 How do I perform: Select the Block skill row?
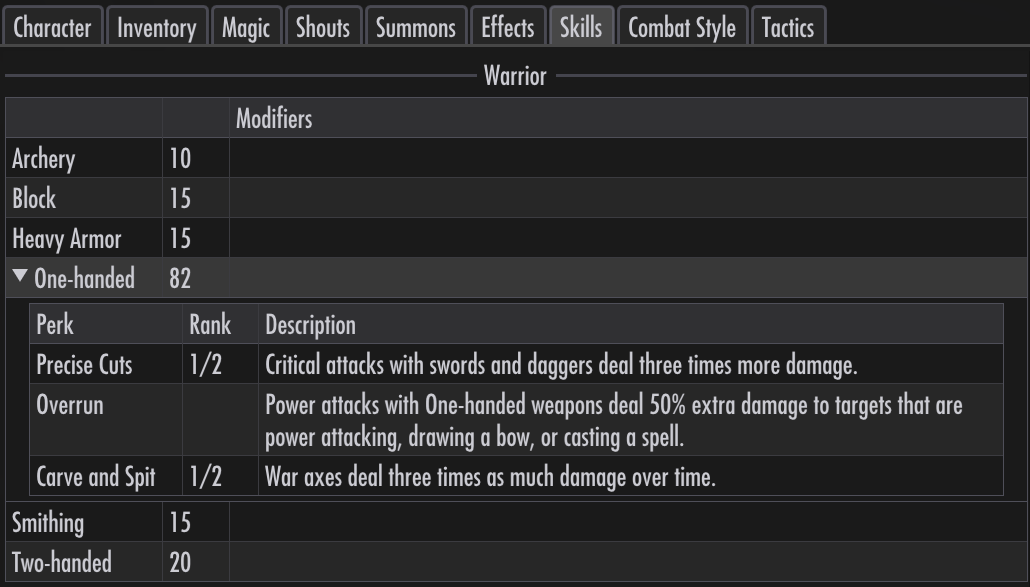tap(516, 198)
